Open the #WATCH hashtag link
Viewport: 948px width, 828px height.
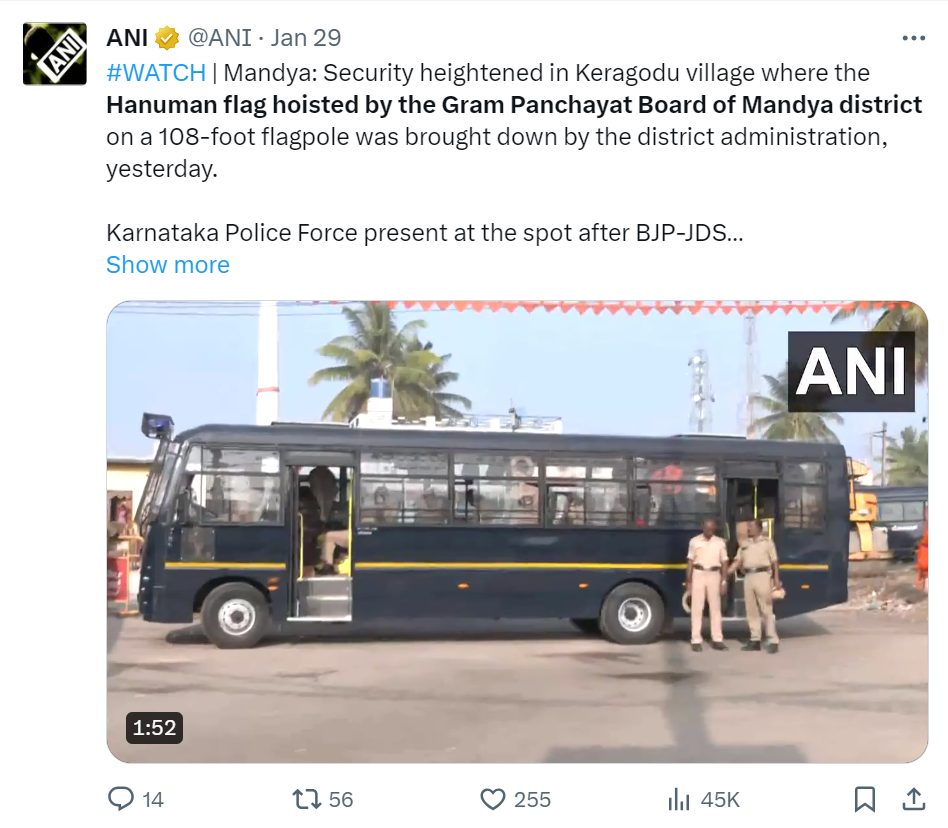click(156, 73)
